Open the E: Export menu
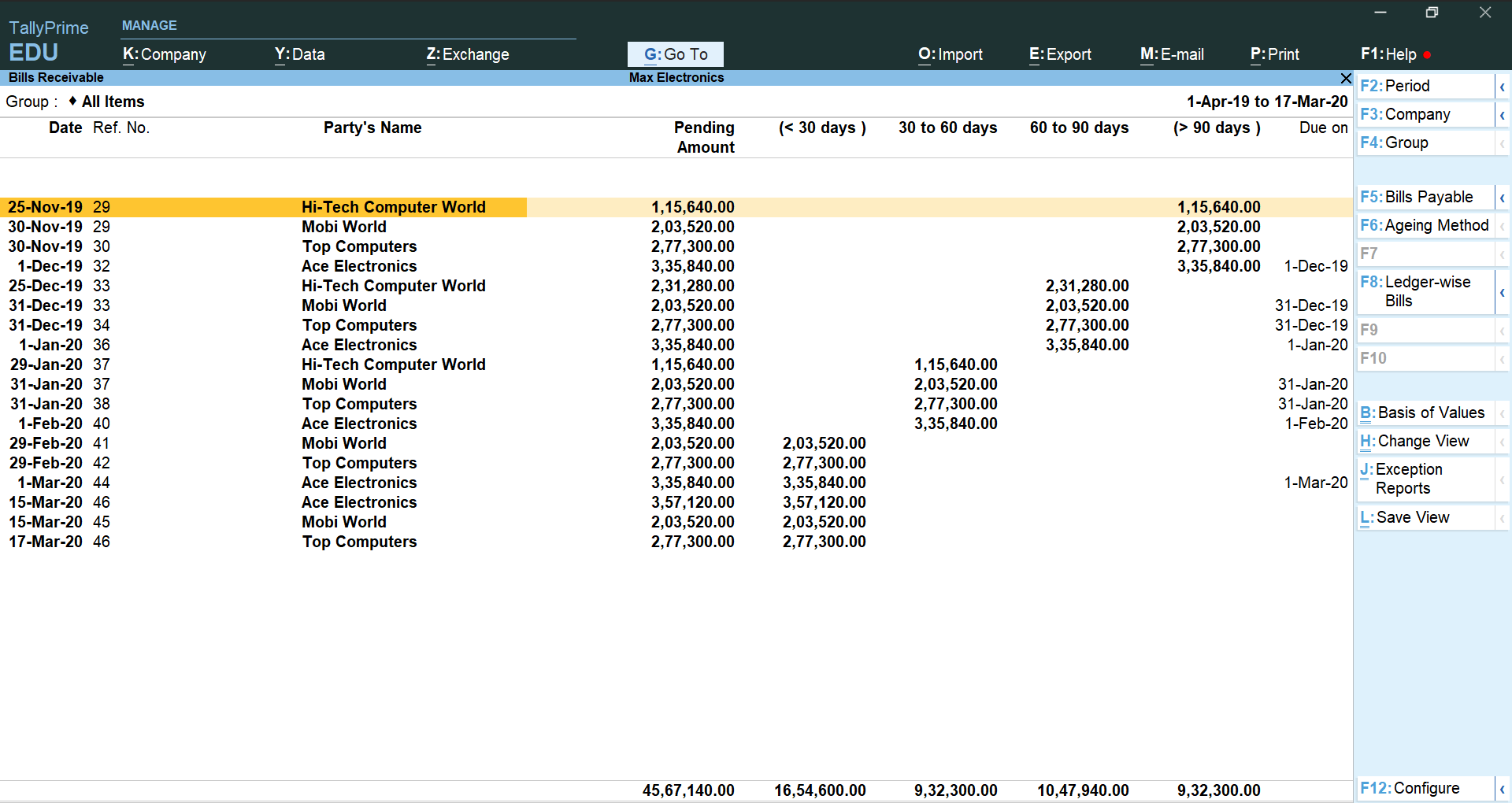 pyautogui.click(x=1060, y=54)
